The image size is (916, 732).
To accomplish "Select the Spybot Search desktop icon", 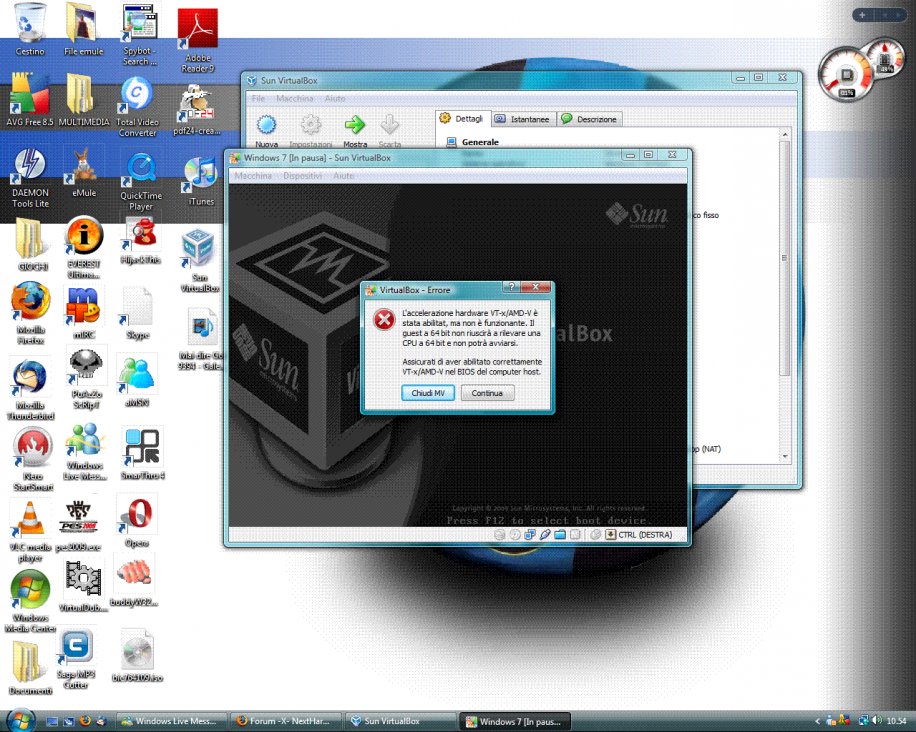I will pyautogui.click(x=139, y=35).
